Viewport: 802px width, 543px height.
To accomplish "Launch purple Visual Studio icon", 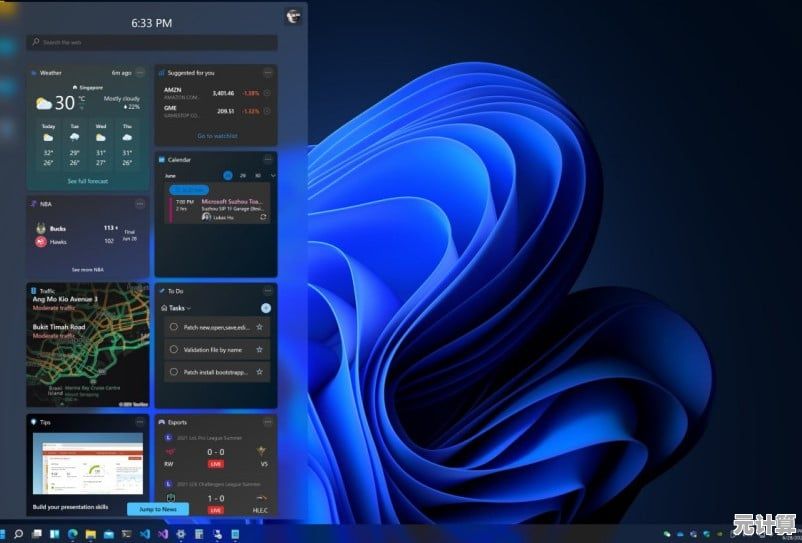I will point(163,534).
